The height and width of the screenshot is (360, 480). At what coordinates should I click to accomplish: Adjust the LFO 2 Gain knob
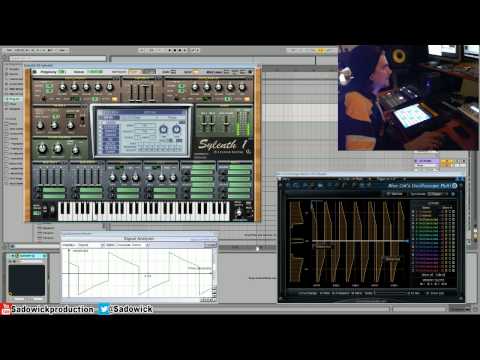click(x=162, y=178)
